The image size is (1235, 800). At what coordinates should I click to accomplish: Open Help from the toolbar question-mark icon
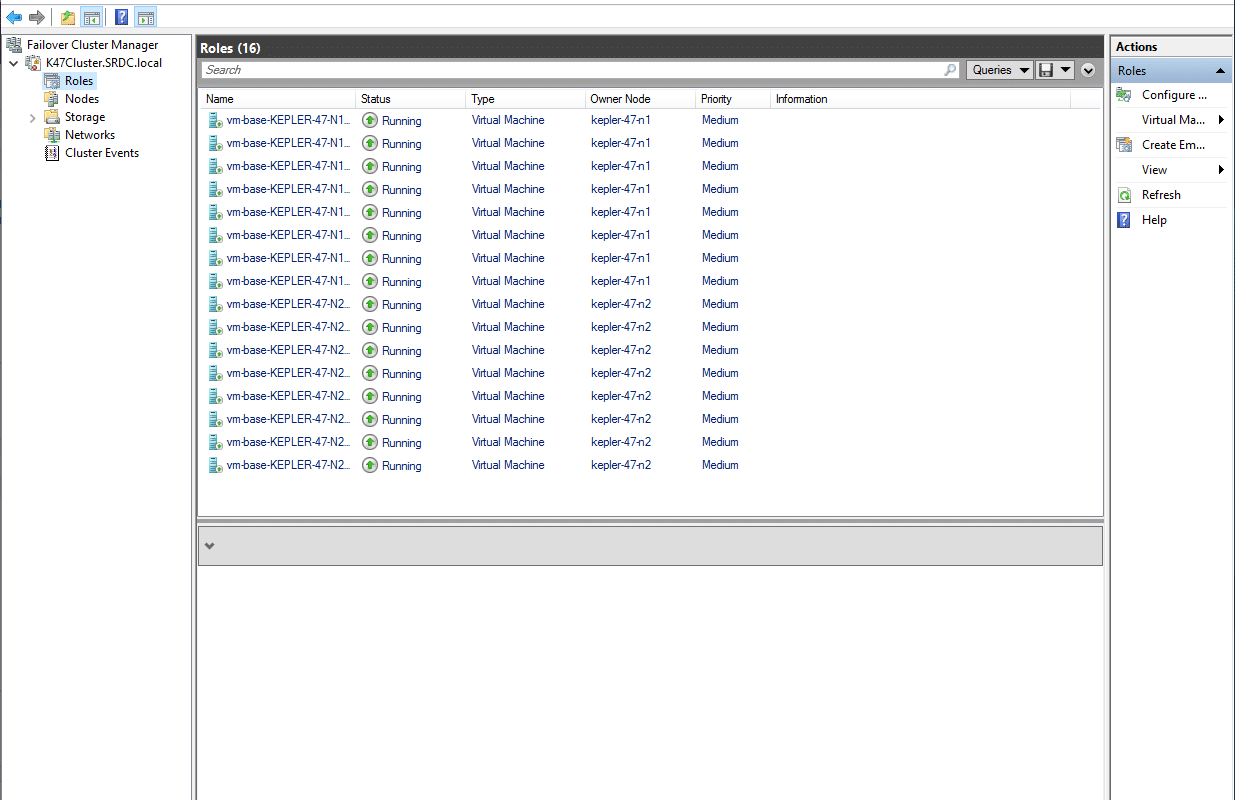pyautogui.click(x=121, y=17)
